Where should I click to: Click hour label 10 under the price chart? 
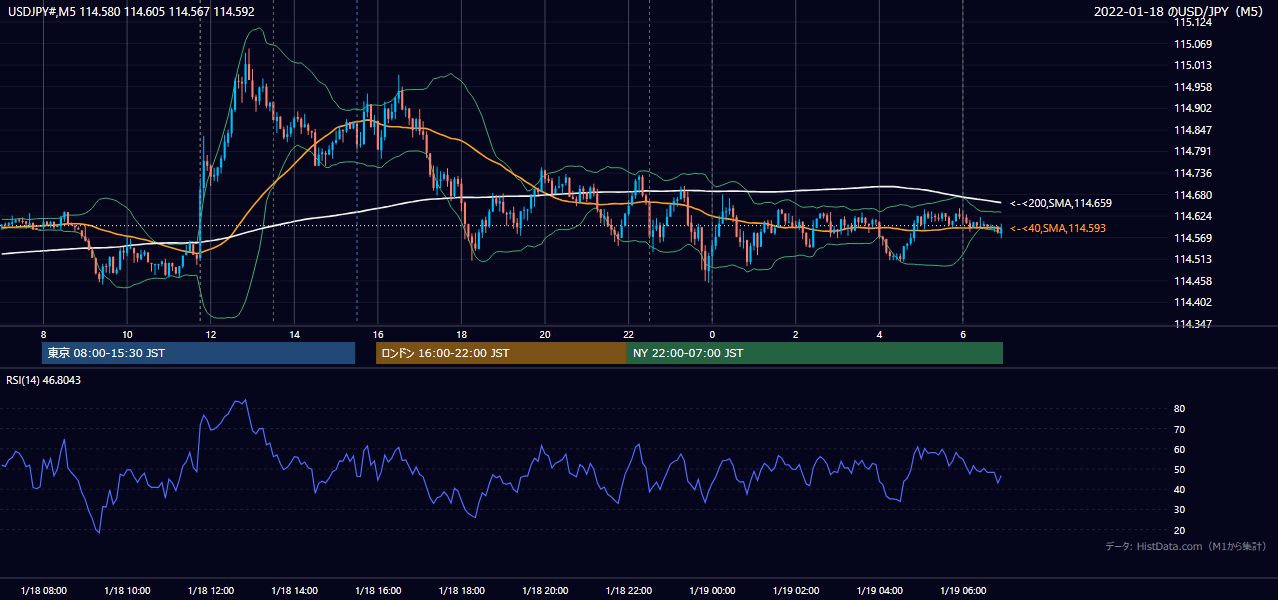pos(127,334)
